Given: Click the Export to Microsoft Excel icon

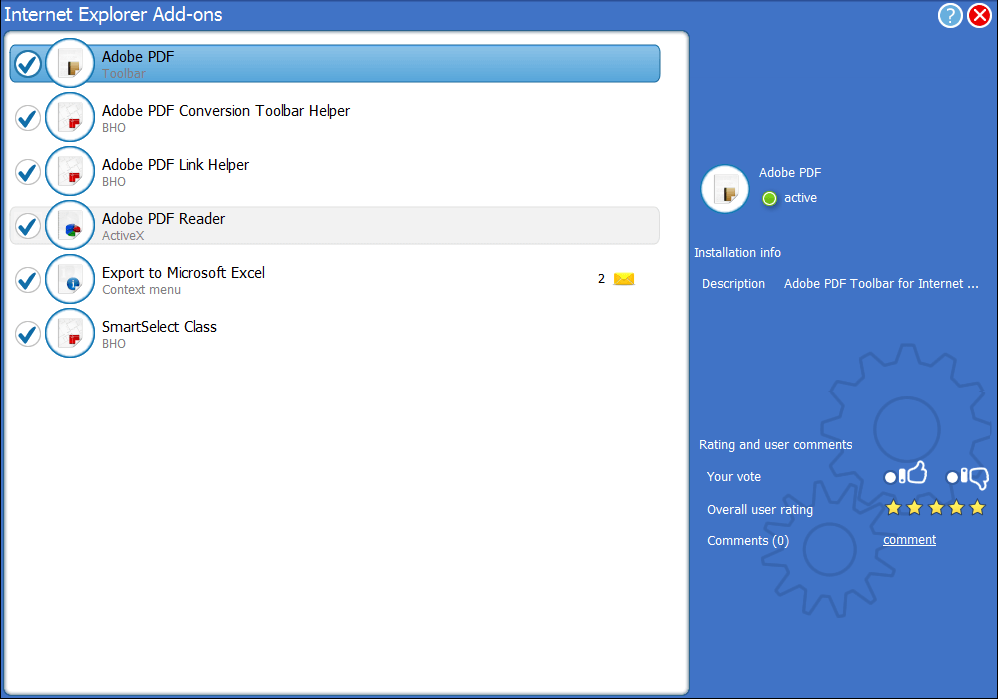Looking at the screenshot, I should click(x=70, y=279).
